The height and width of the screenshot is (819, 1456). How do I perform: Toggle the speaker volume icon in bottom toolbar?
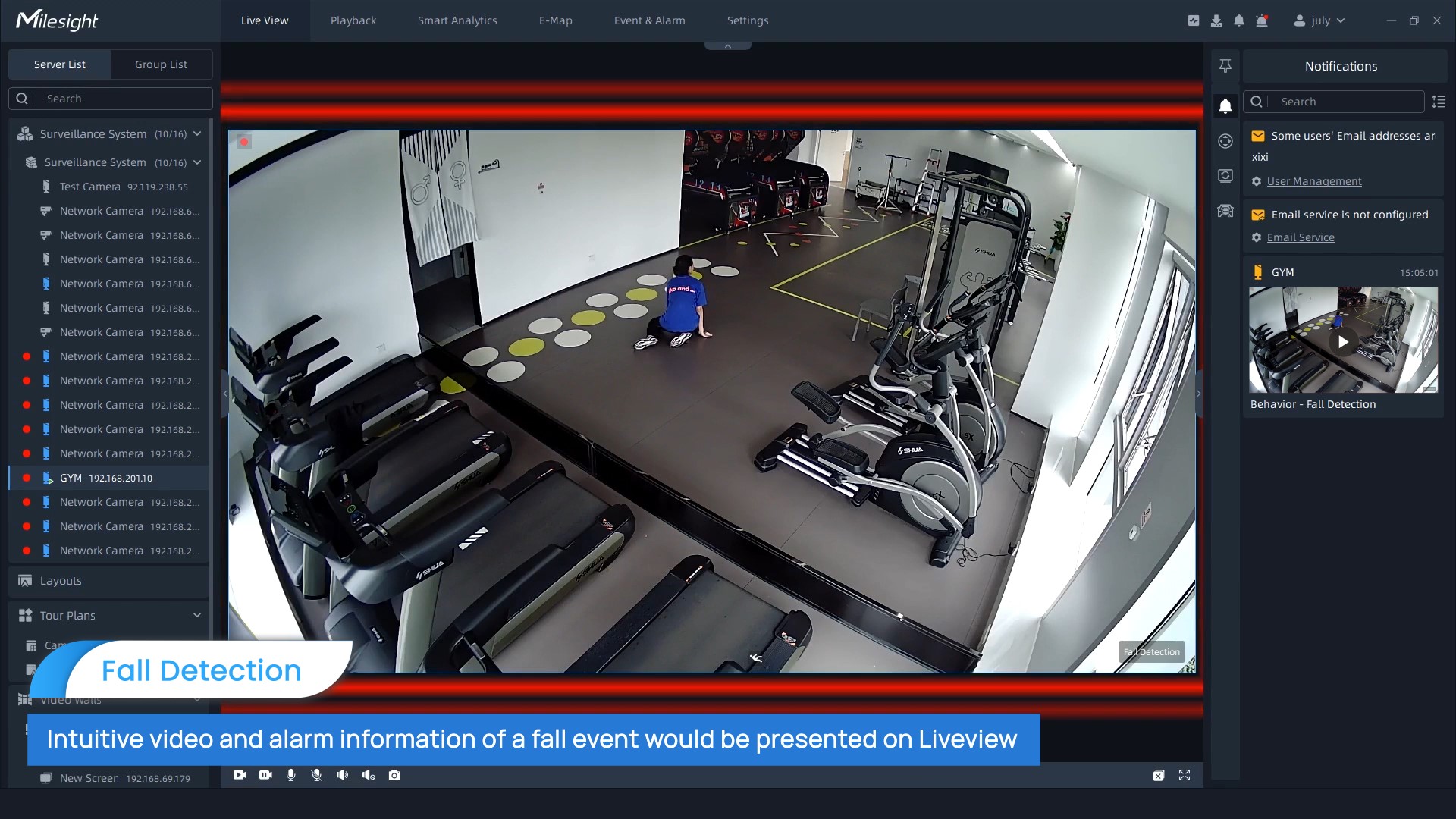(342, 775)
